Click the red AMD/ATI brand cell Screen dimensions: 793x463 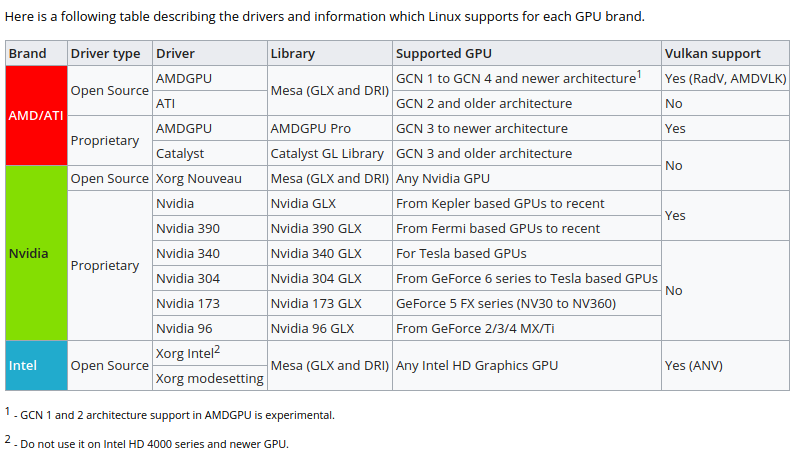[36, 115]
